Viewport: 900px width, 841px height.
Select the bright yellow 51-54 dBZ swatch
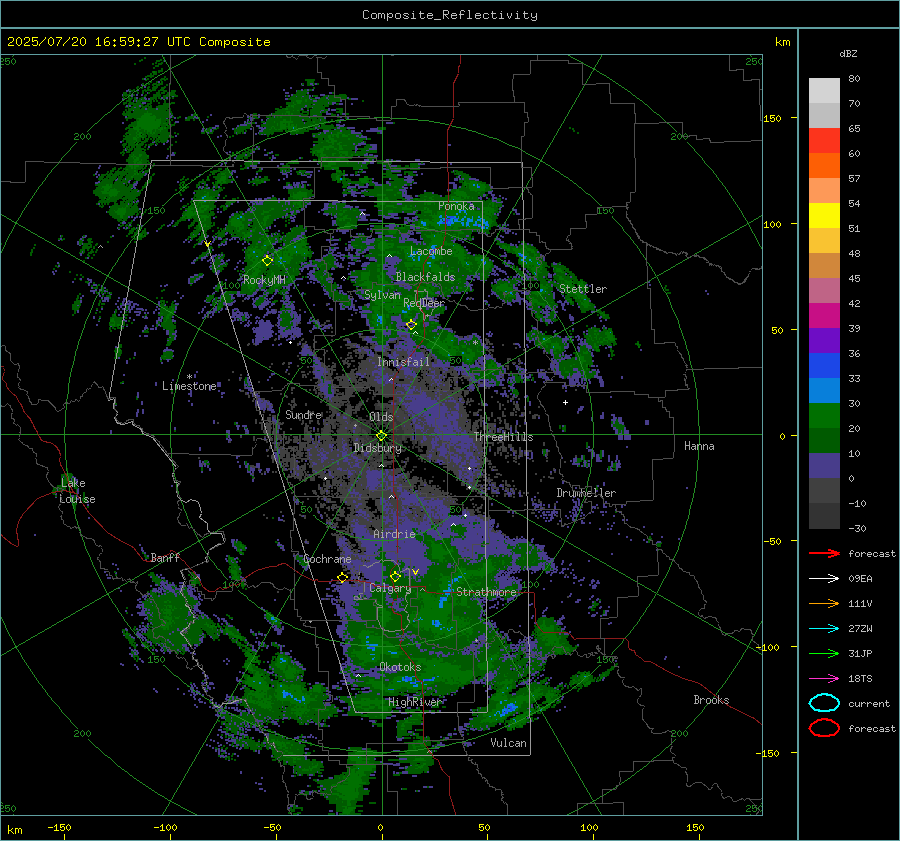point(824,216)
